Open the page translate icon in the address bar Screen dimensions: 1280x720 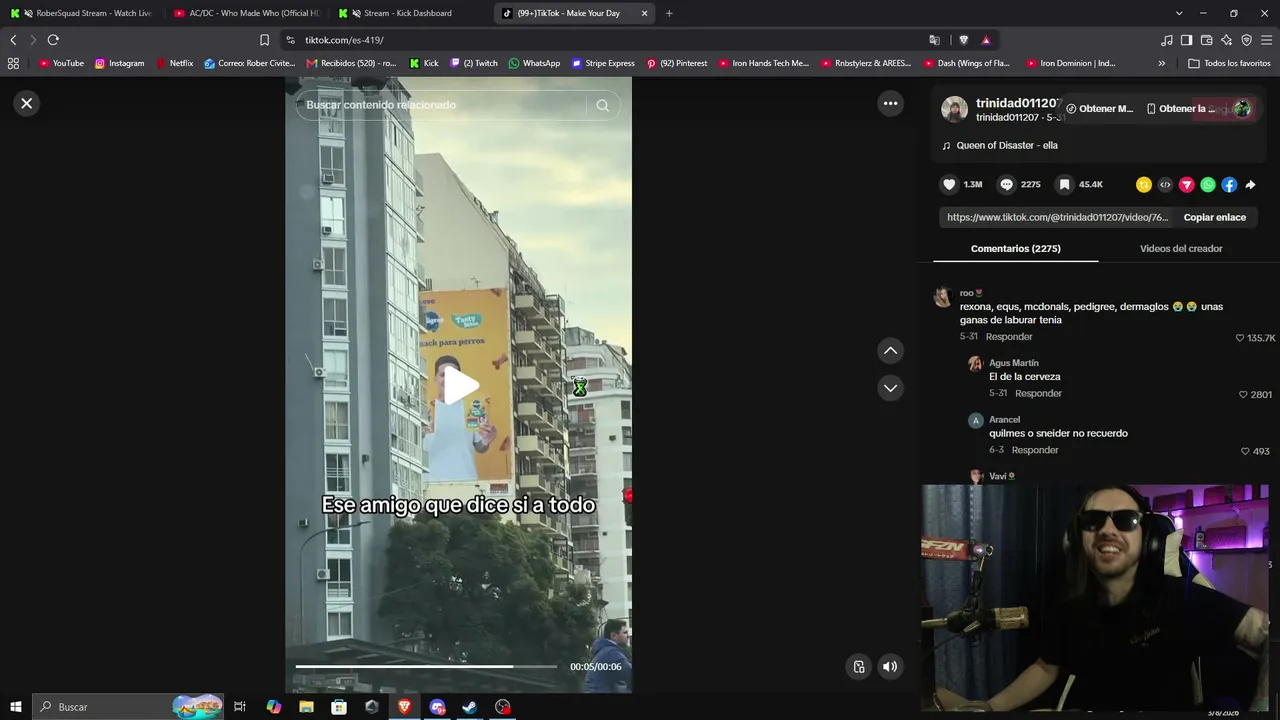(934, 40)
